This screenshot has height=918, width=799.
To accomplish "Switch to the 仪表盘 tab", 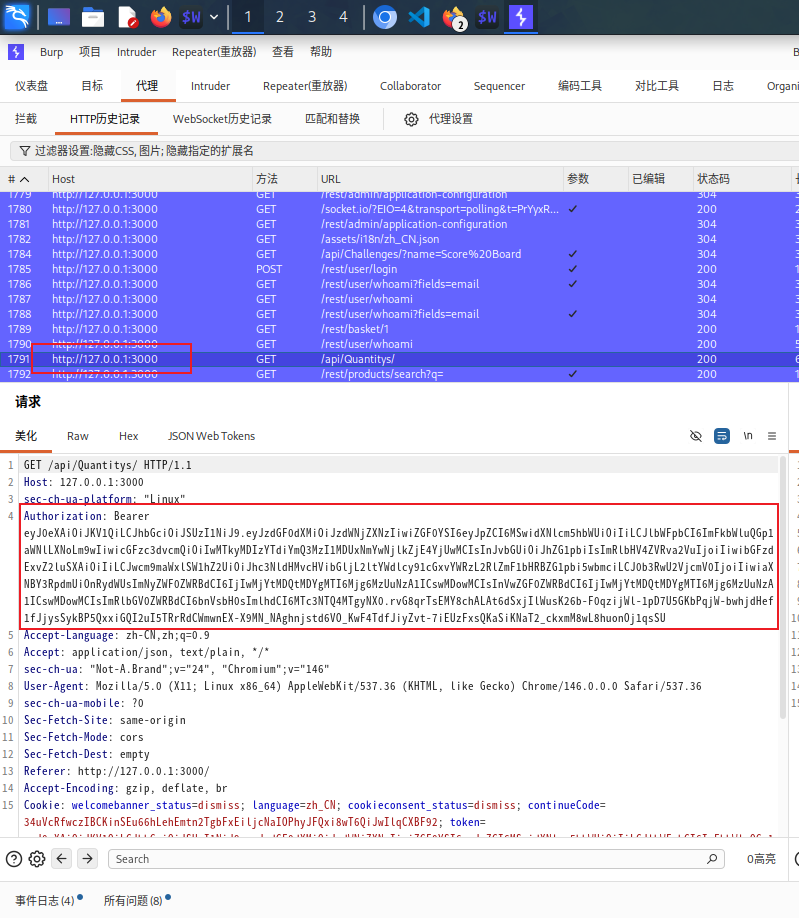I will pos(32,86).
